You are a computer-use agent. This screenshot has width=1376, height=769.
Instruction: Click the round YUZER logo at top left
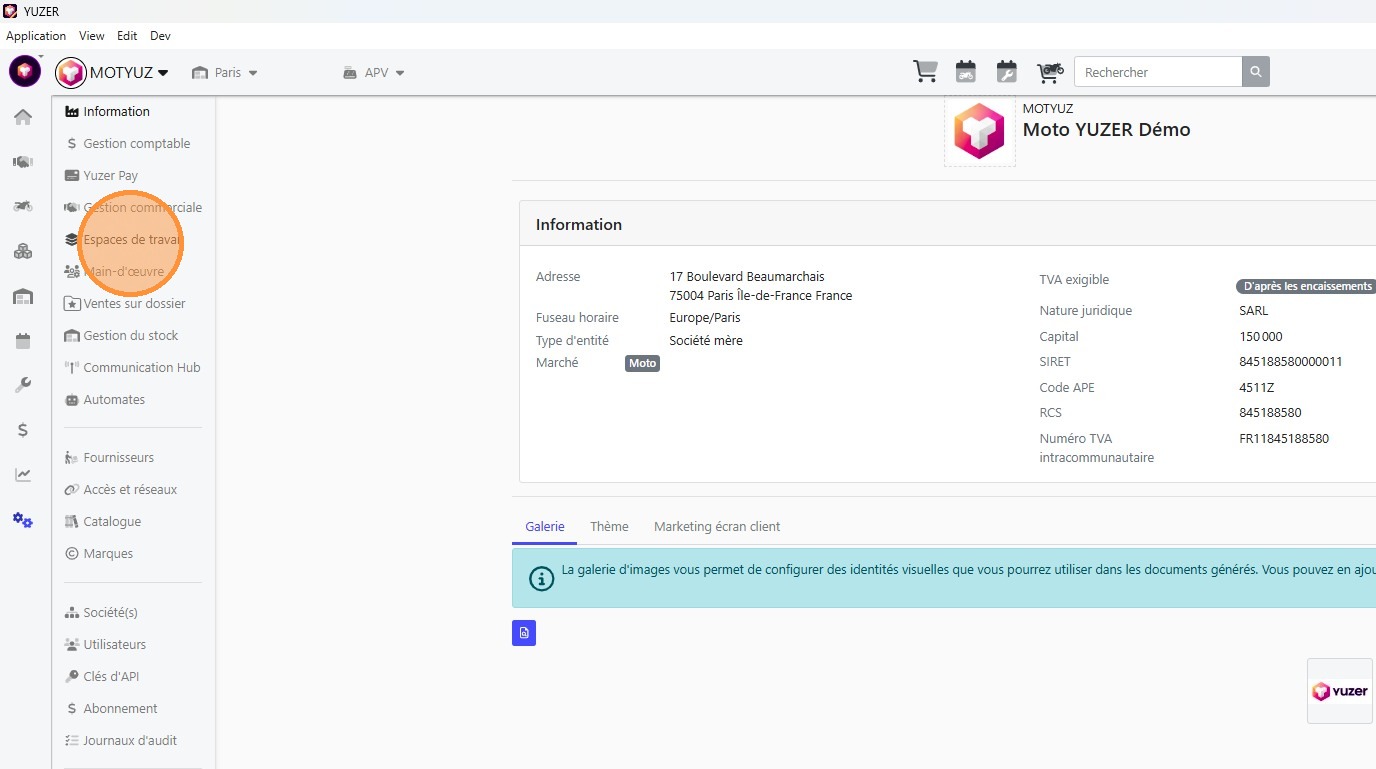[25, 71]
